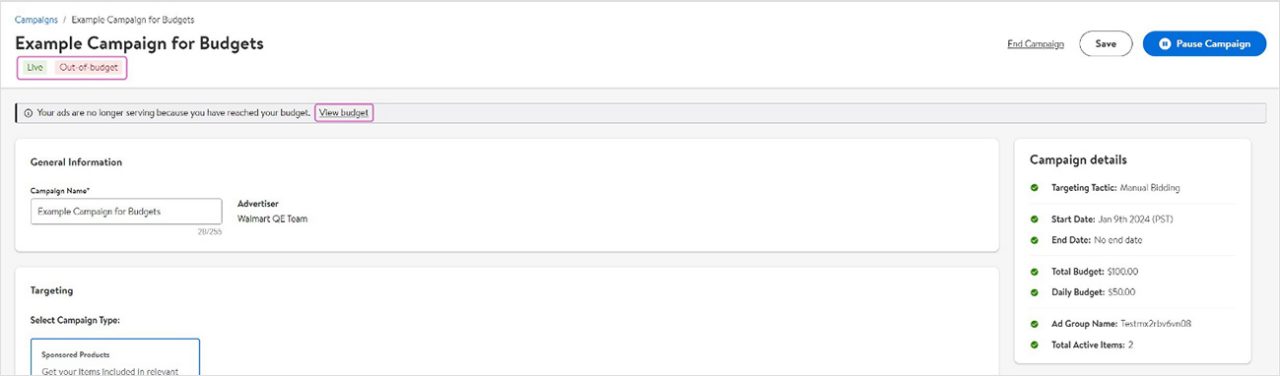Click the Live status badge
The width and height of the screenshot is (1280, 376).
tap(35, 68)
